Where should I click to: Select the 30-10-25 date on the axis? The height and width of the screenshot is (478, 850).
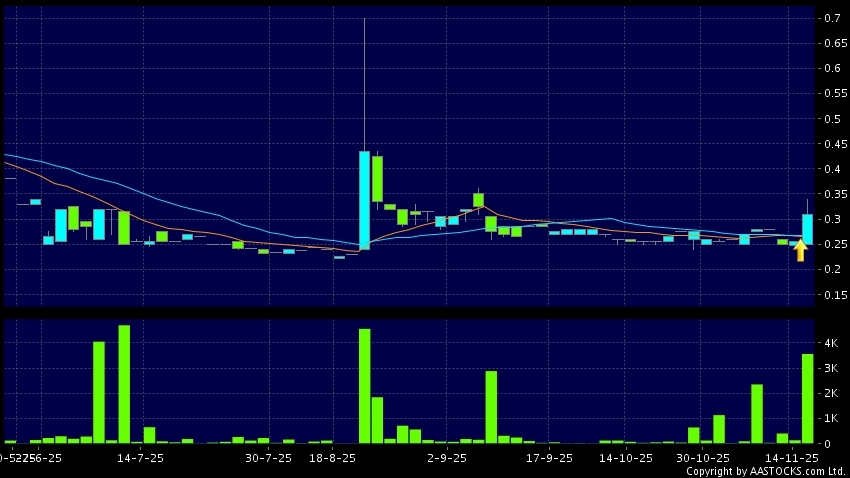point(703,457)
